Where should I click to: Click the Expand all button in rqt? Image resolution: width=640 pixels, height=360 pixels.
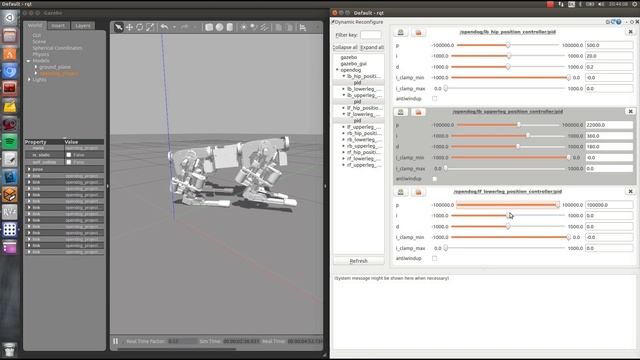[372, 47]
